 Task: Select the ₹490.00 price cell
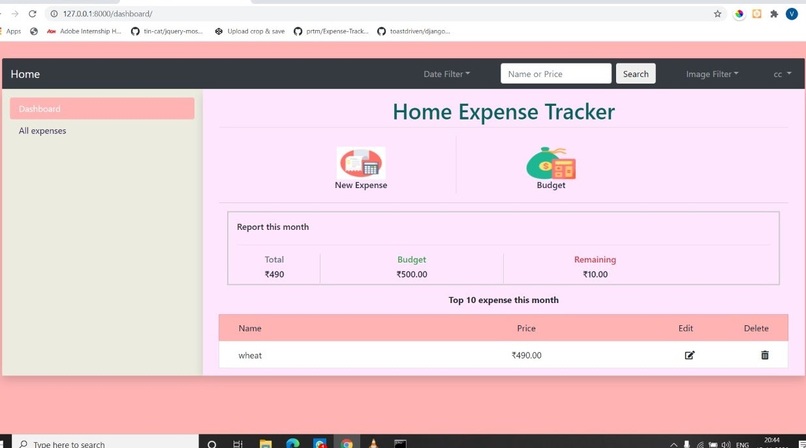[526, 355]
